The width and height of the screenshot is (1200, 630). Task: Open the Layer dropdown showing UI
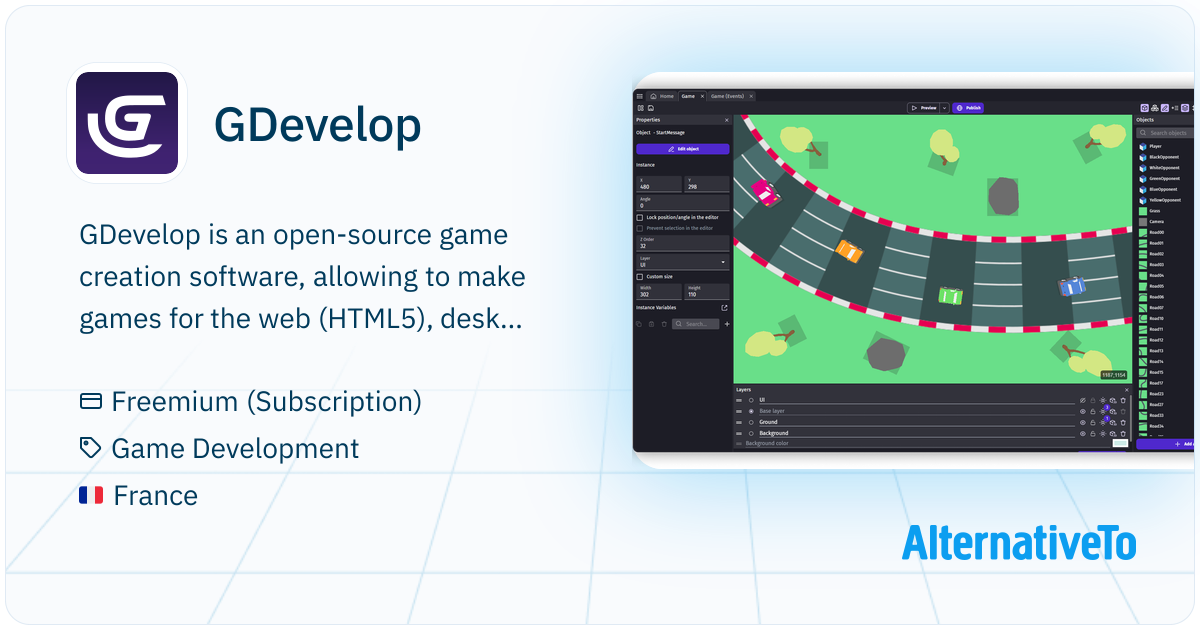(x=683, y=262)
